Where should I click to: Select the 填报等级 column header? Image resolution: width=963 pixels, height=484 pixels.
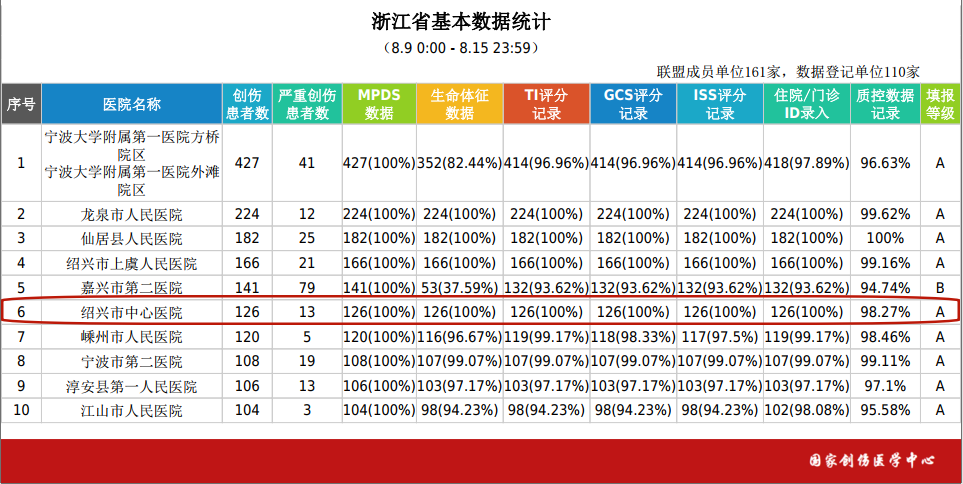[x=940, y=104]
